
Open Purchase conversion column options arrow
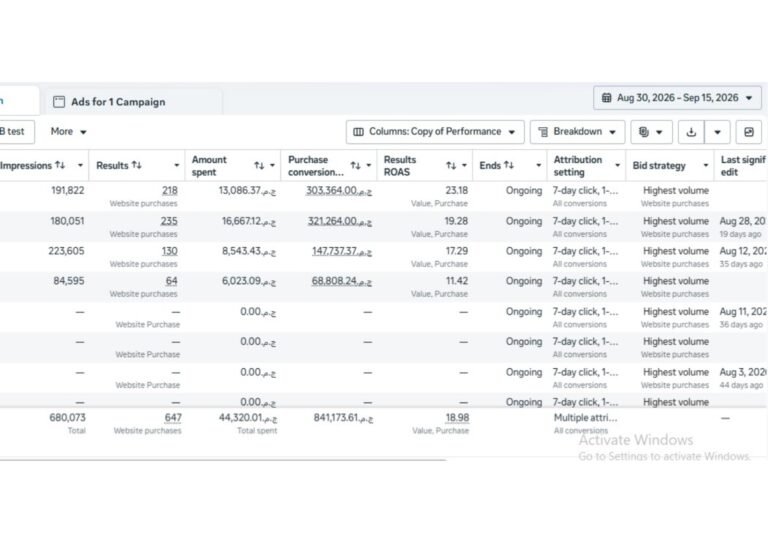click(368, 165)
